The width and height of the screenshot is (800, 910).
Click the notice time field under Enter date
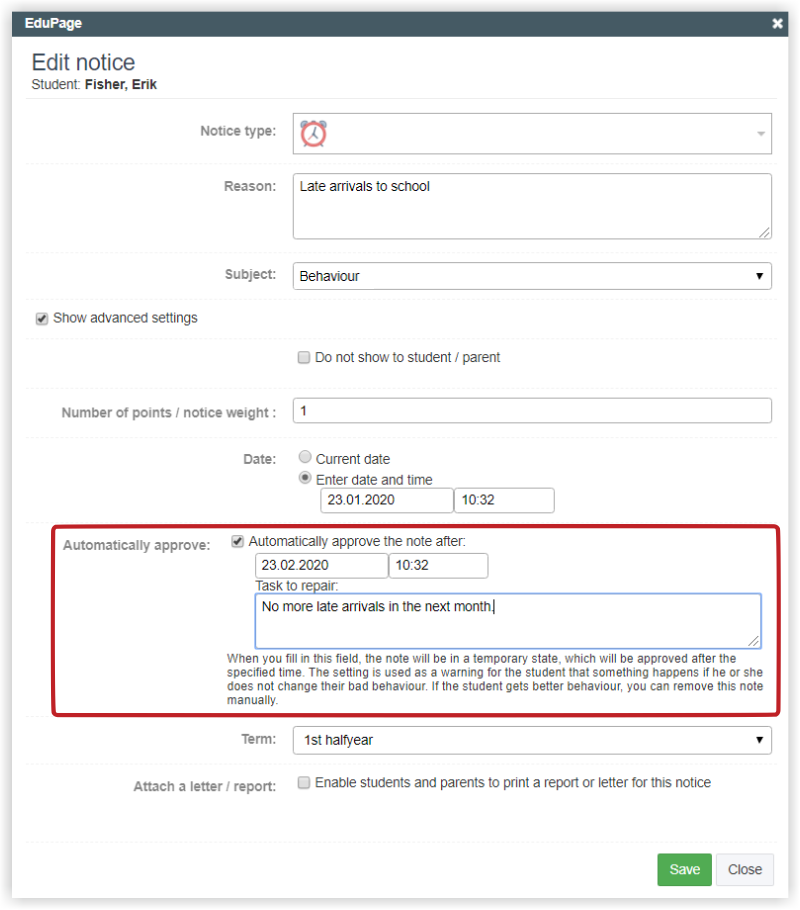[x=504, y=500]
